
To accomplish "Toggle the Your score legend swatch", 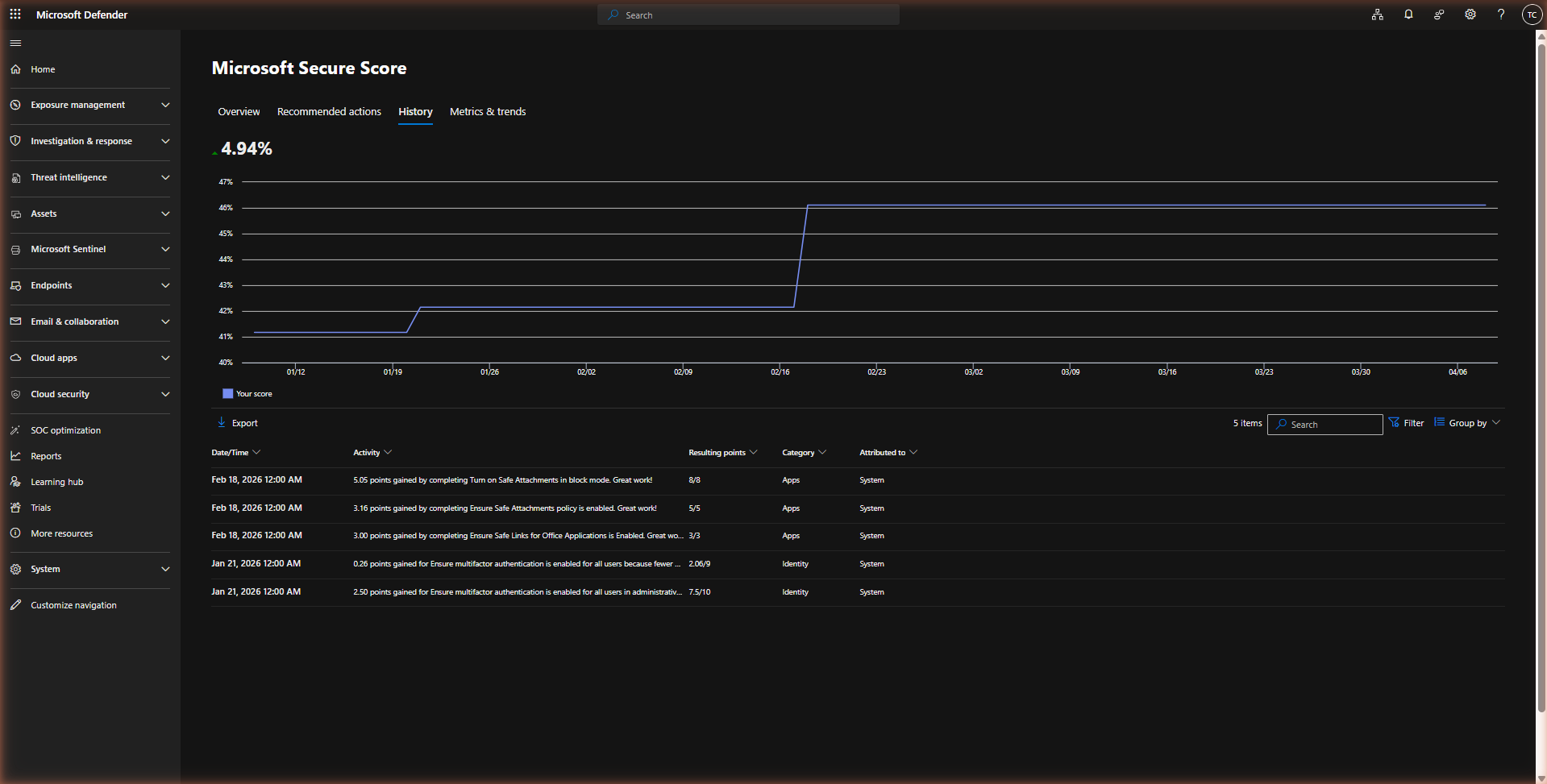I will pos(227,394).
